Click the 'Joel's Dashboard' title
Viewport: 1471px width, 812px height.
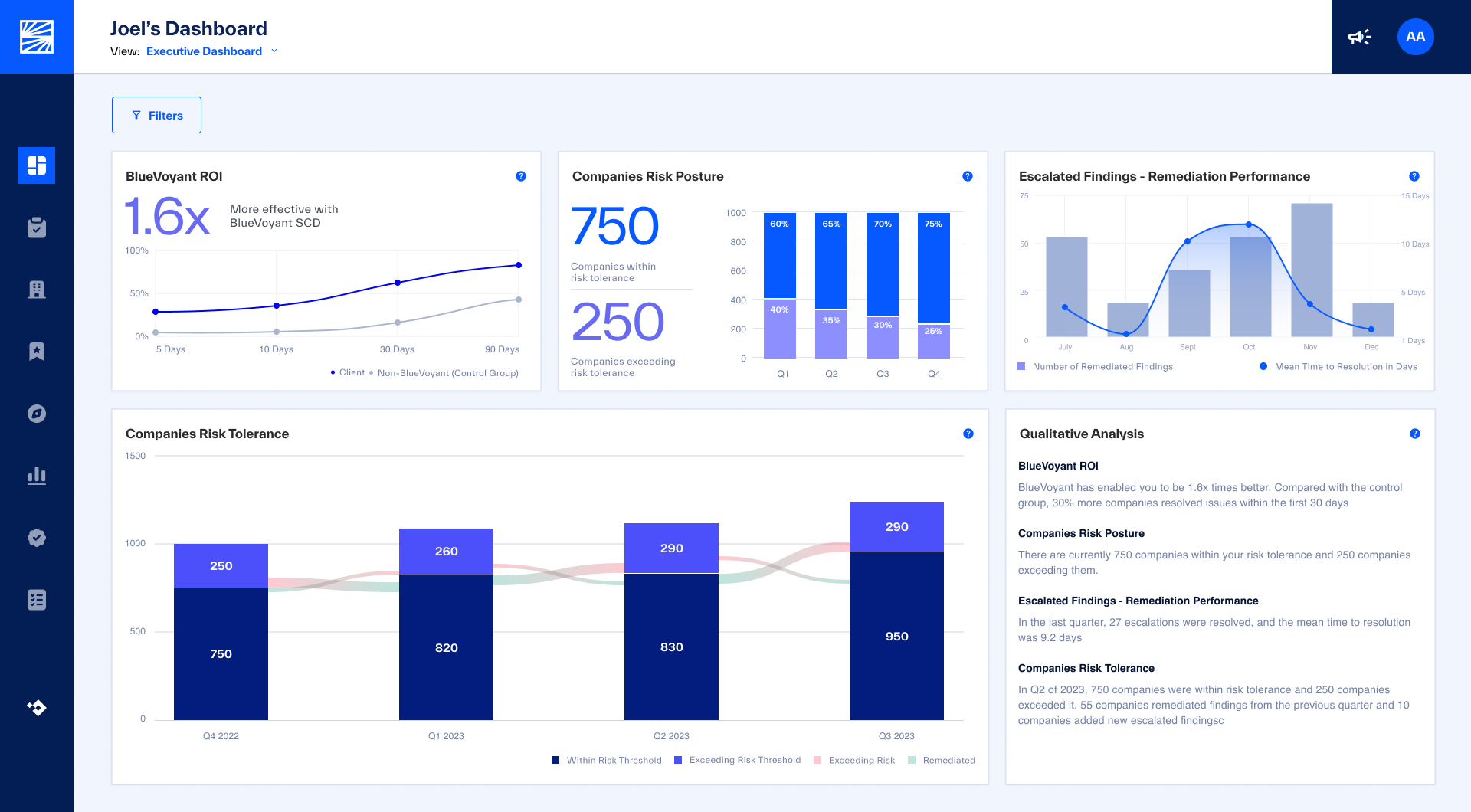pyautogui.click(x=188, y=28)
